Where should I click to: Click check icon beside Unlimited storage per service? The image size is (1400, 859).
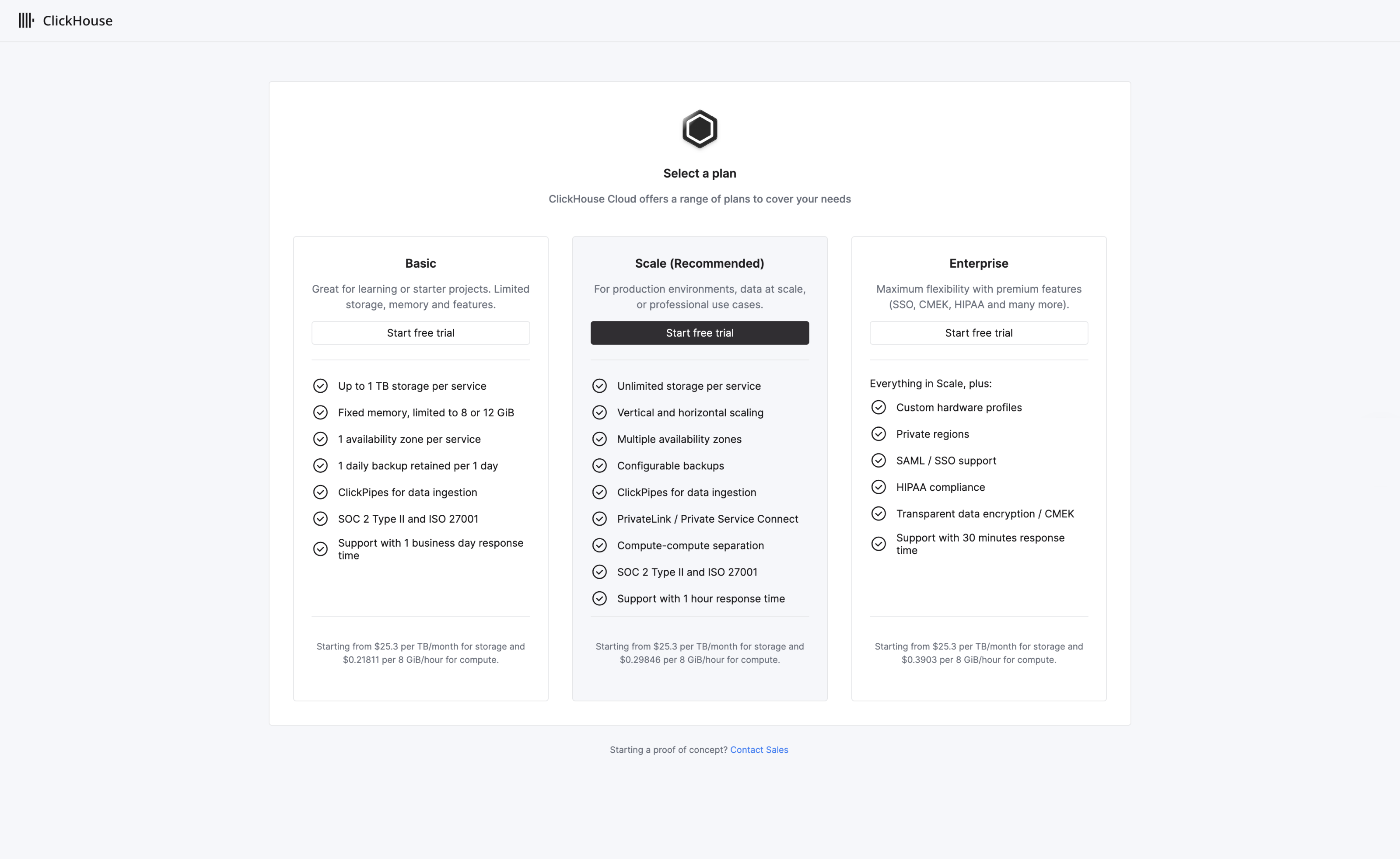599,386
